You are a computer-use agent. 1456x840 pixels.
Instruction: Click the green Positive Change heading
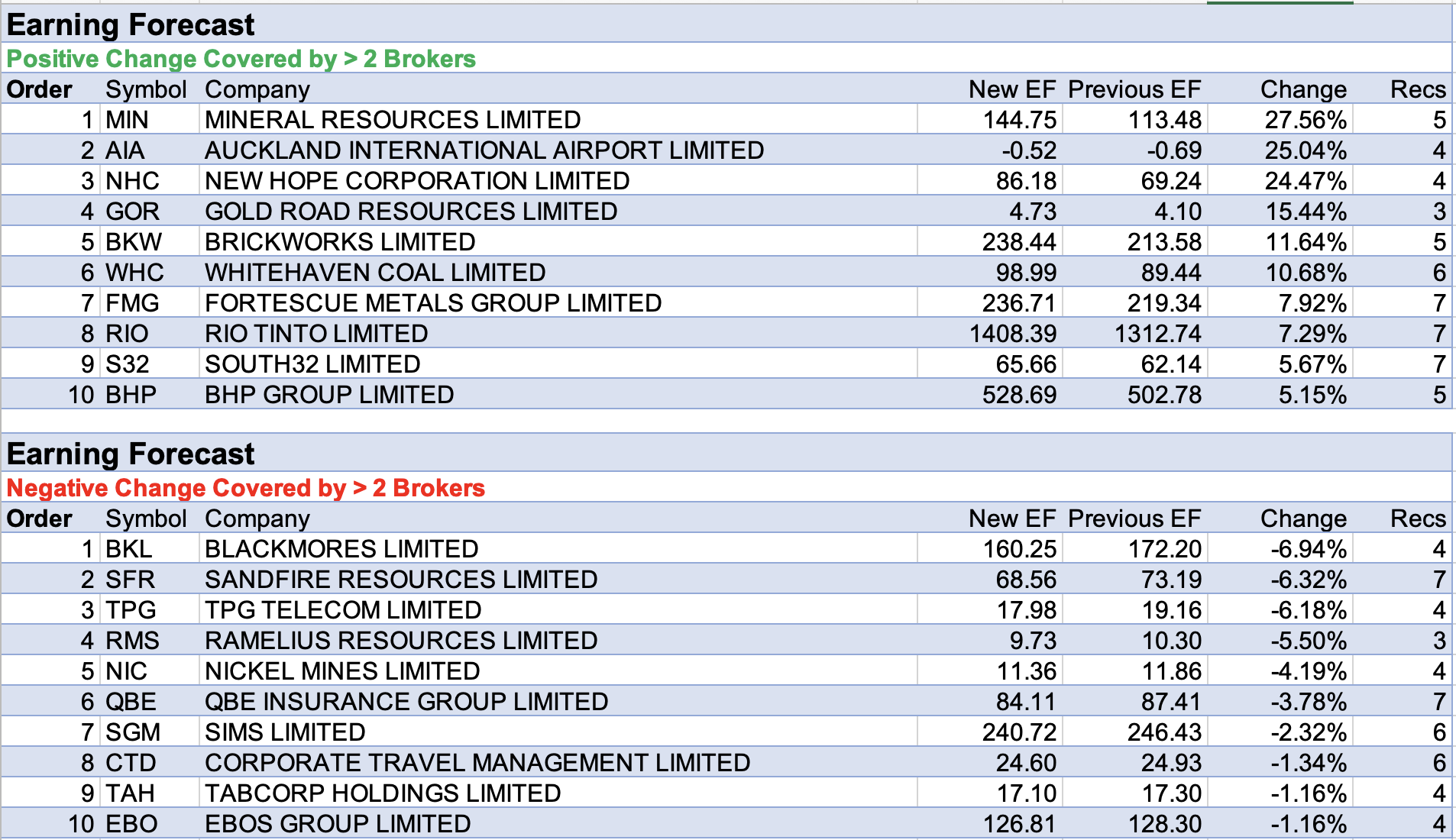point(241,59)
